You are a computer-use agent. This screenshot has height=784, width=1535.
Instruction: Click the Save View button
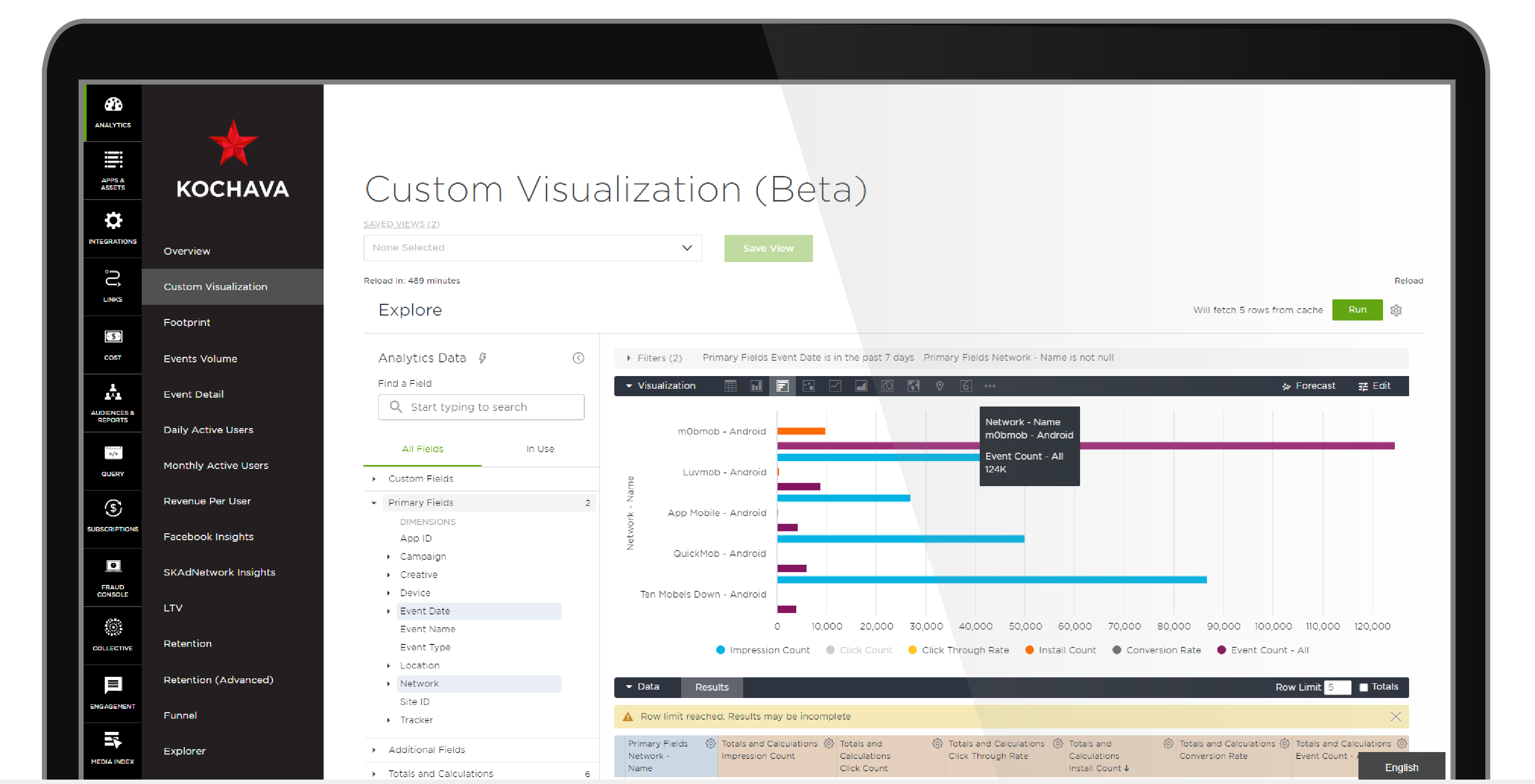[x=768, y=248]
